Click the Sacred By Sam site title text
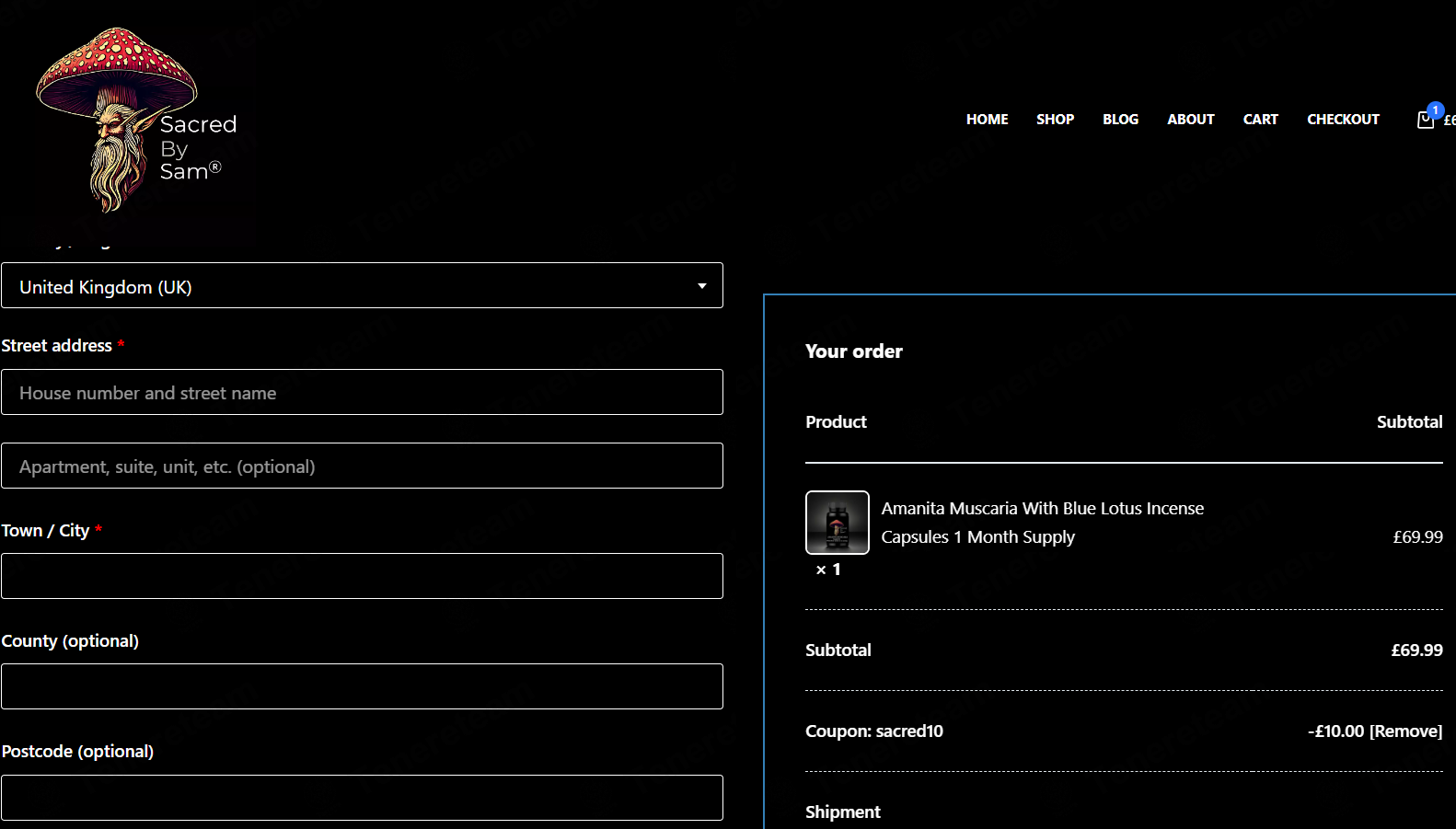 pos(198,147)
